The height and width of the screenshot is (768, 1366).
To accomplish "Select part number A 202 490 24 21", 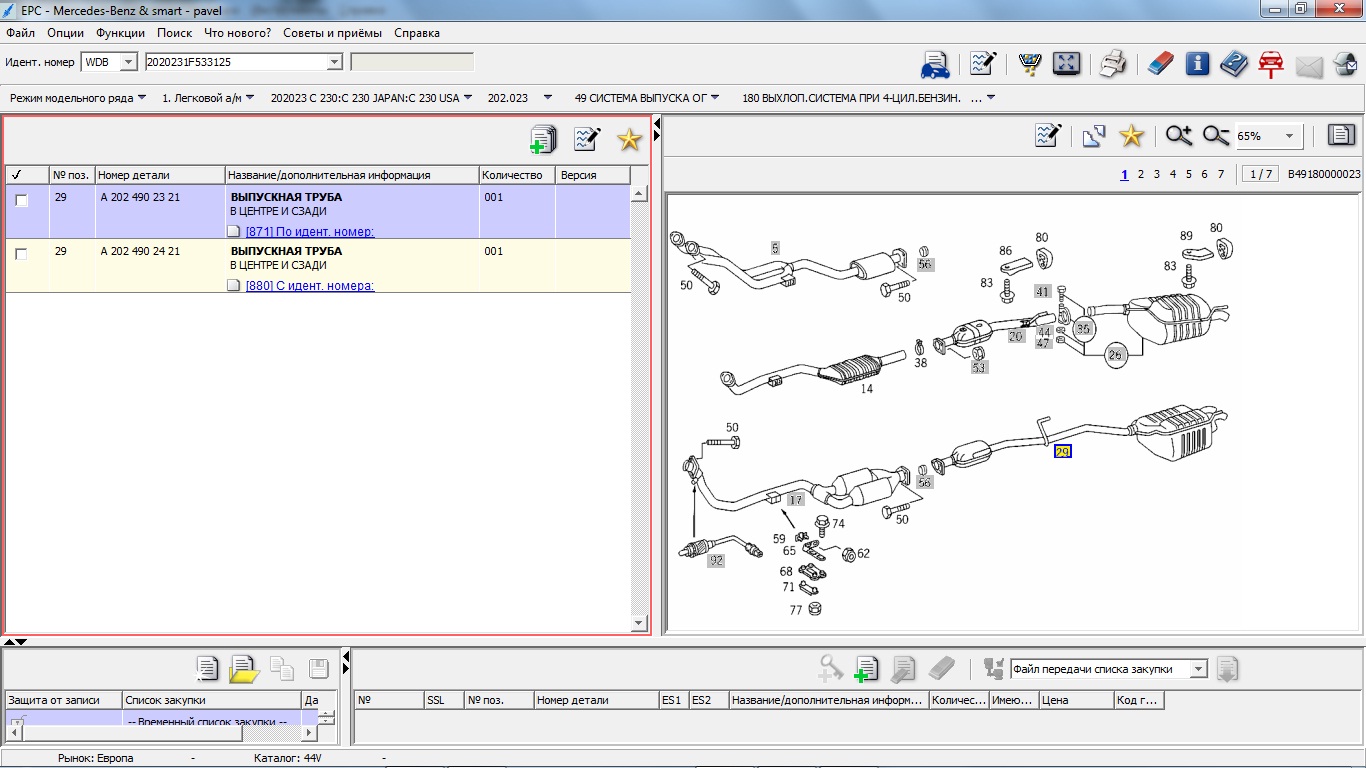I will 140,251.
